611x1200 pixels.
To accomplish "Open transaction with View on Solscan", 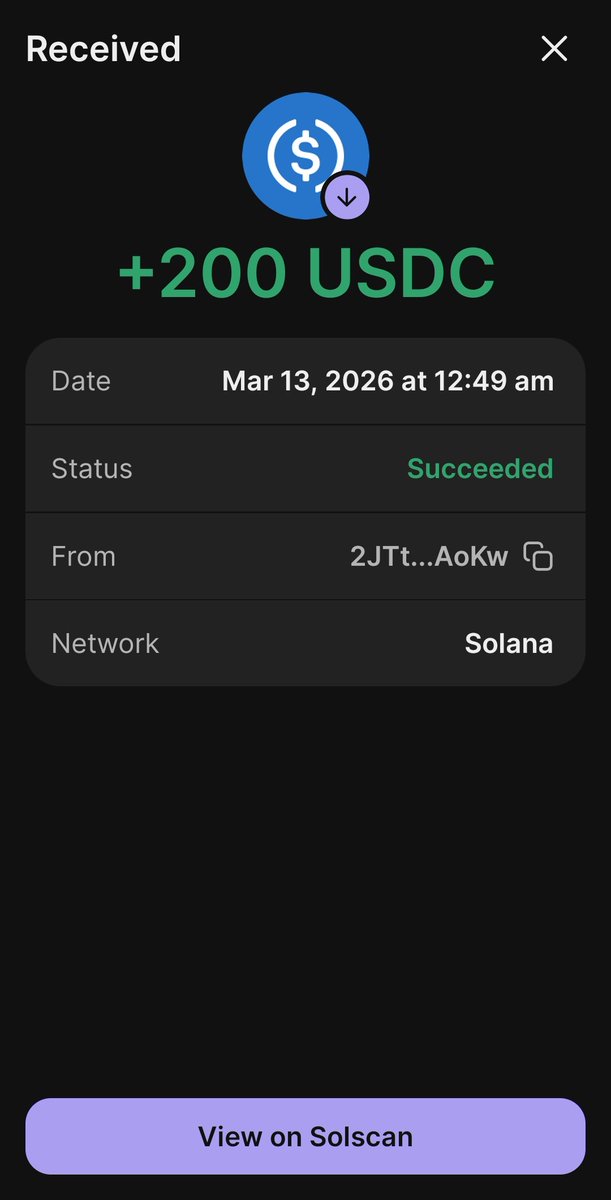I will [x=305, y=1136].
